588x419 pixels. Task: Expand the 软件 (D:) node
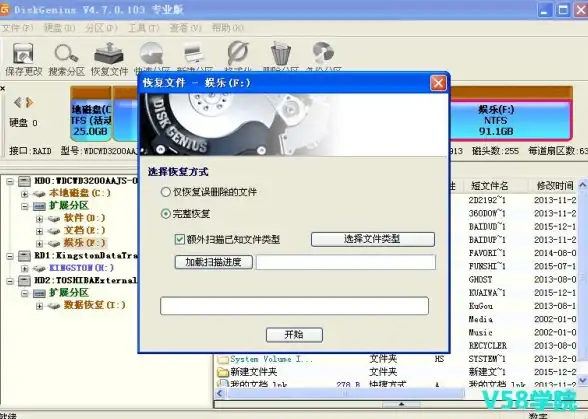pyautogui.click(x=39, y=219)
